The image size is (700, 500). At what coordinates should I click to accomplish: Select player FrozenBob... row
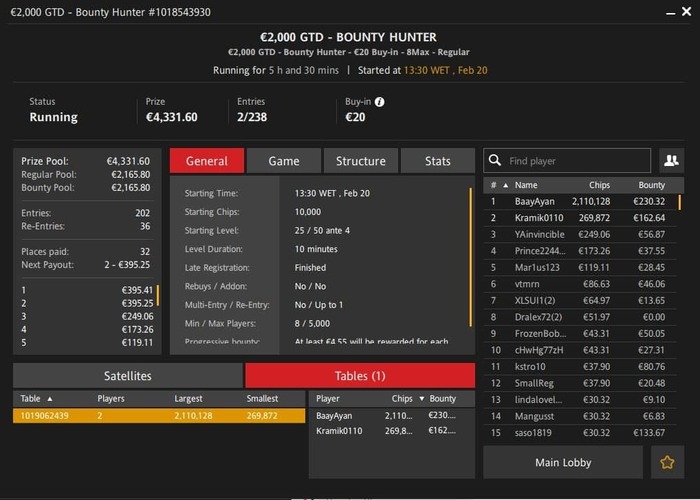[580, 333]
